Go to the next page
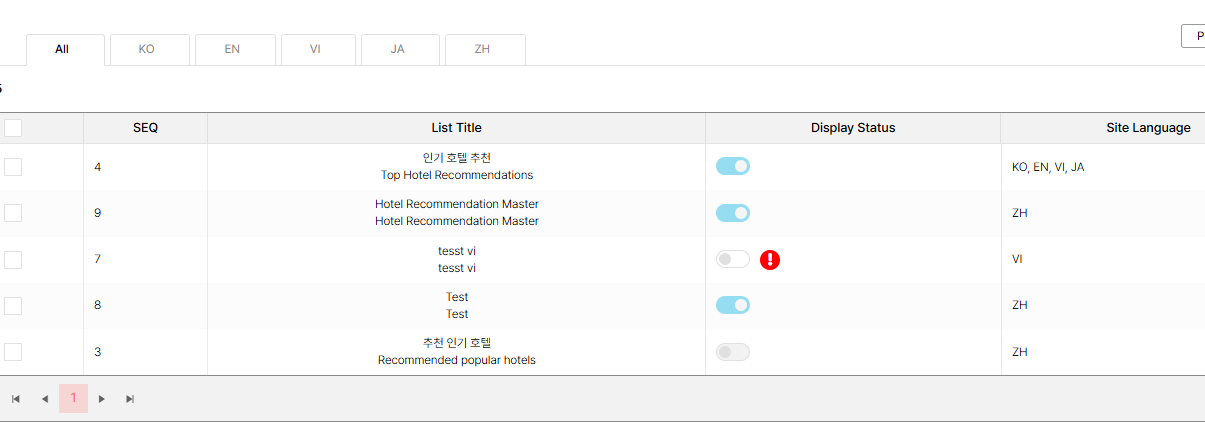 click(101, 399)
